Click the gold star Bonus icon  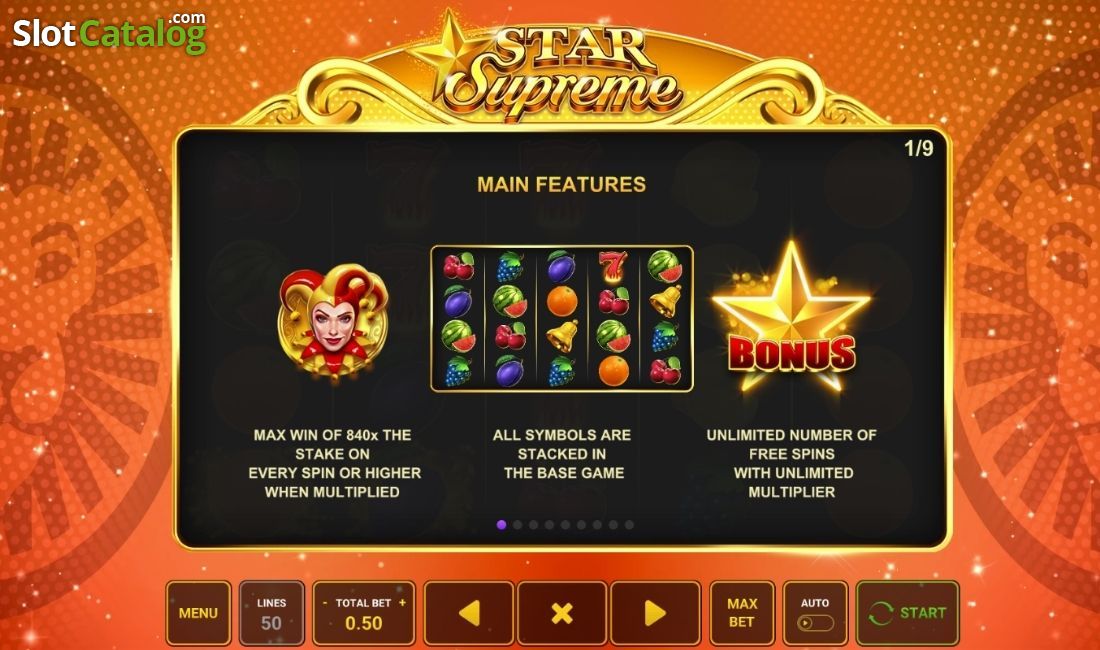[791, 318]
